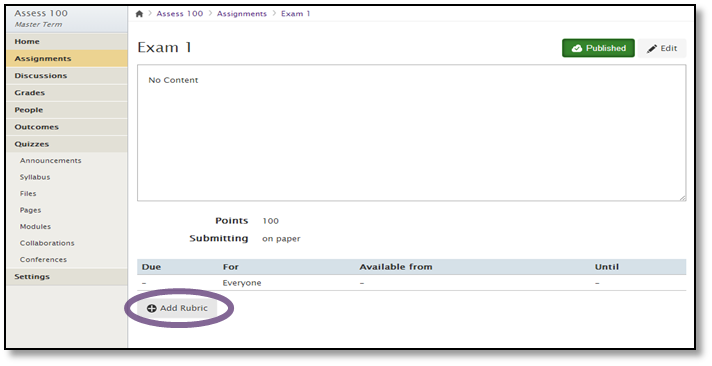Open Collaborations in the sidebar
The height and width of the screenshot is (366, 712).
[47, 243]
